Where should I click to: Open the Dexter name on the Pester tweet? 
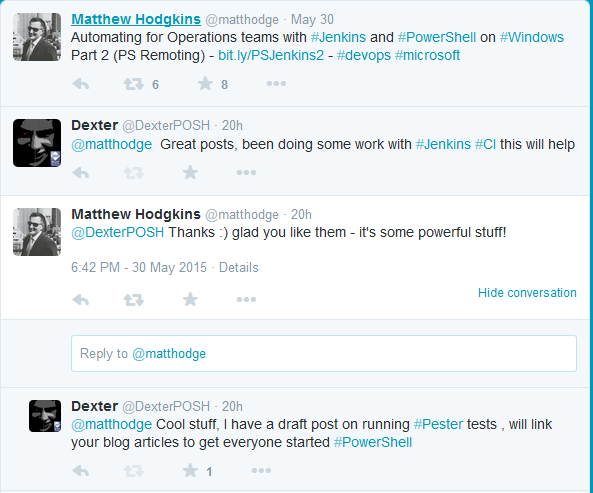pyautogui.click(x=95, y=406)
